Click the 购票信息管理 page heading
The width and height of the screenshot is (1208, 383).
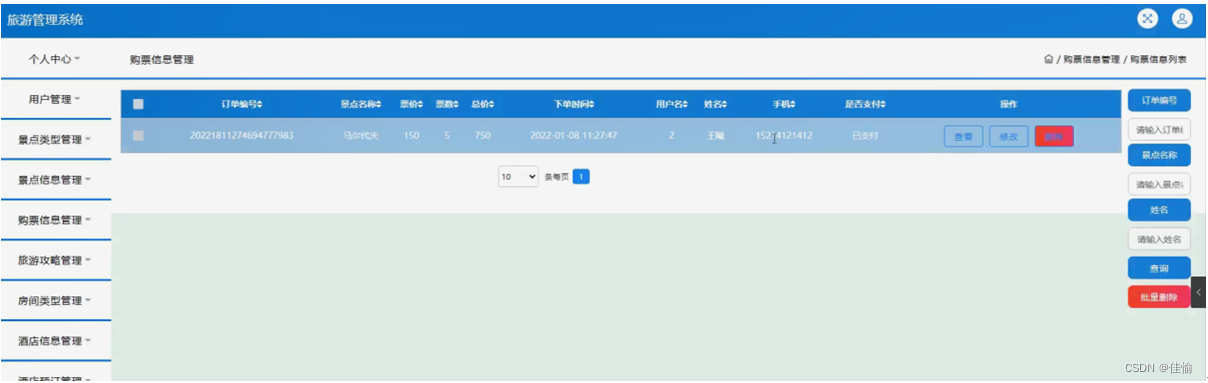(161, 60)
